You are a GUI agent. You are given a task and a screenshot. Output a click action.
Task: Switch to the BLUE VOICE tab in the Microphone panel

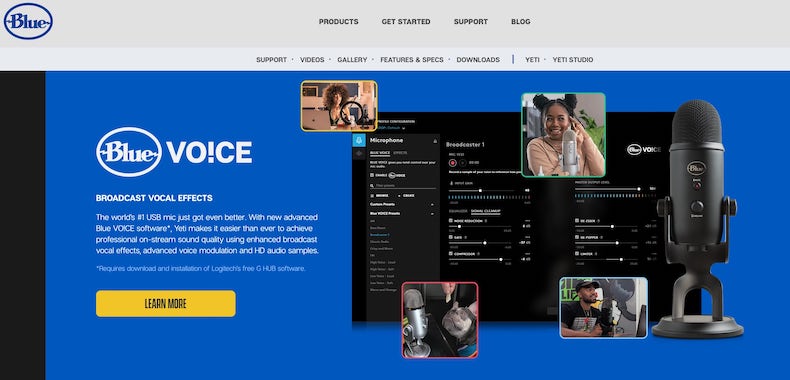click(380, 153)
